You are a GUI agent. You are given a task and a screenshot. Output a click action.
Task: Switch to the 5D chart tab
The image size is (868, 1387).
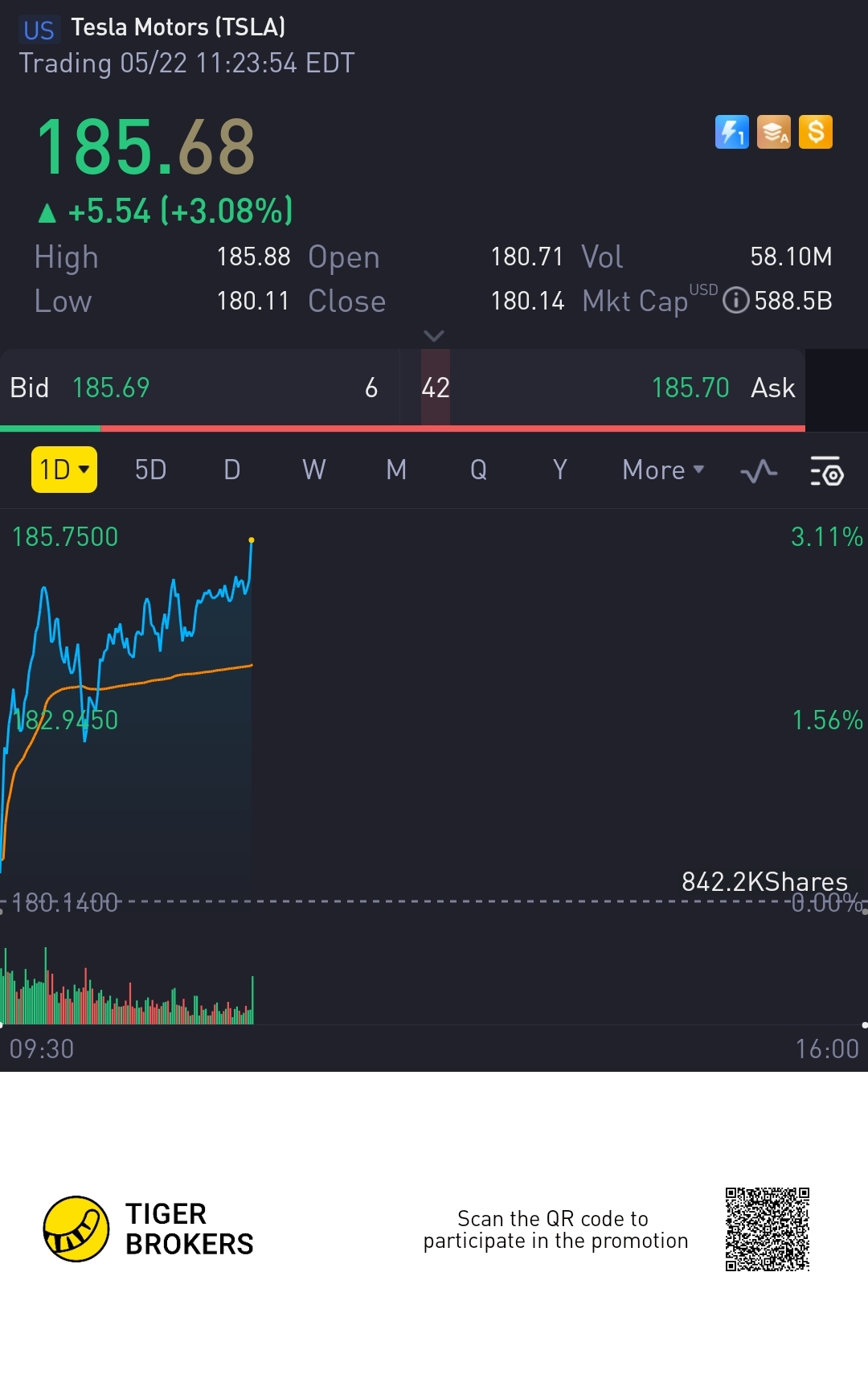coord(150,470)
